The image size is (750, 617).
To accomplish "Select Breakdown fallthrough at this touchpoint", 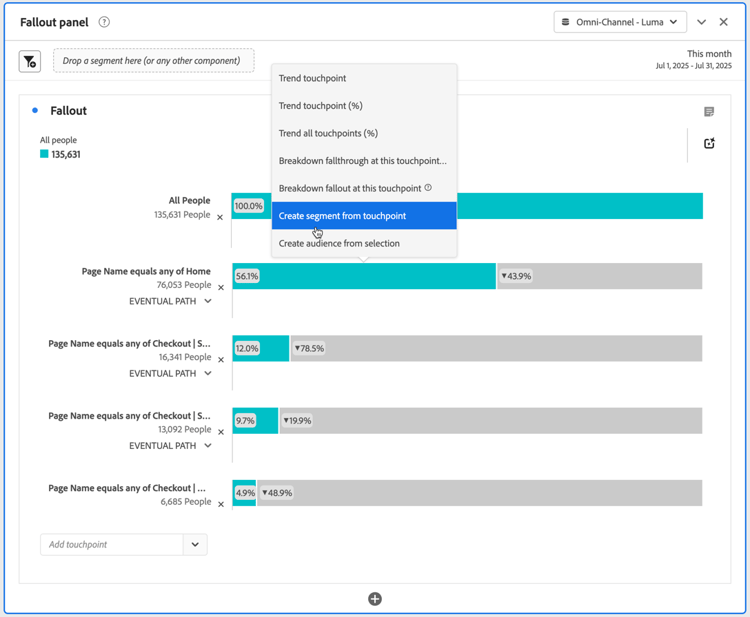I will point(364,161).
